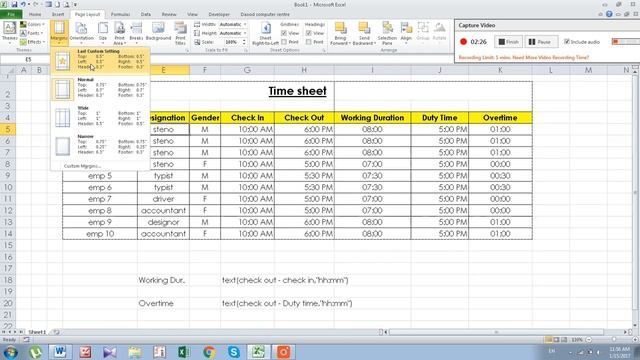Click the Name Box showing E5
Screen dimensions: 640x360
click(28, 60)
